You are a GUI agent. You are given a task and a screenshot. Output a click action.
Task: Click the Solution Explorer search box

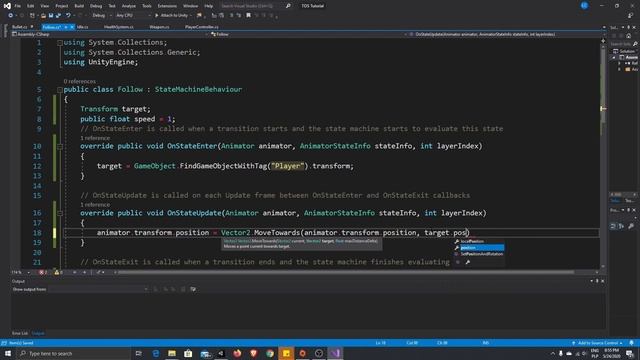(x=624, y=44)
